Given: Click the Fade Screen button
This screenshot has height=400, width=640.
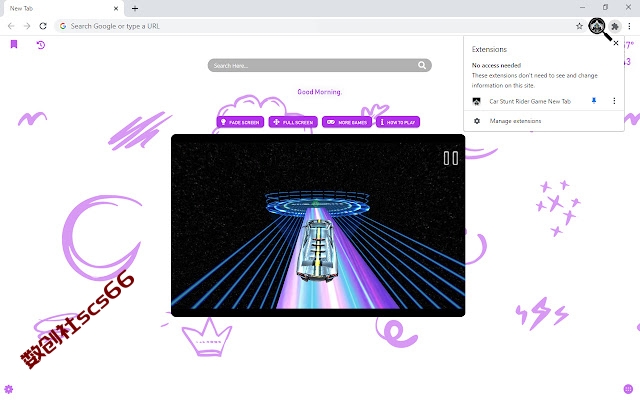Looking at the screenshot, I should (240, 122).
